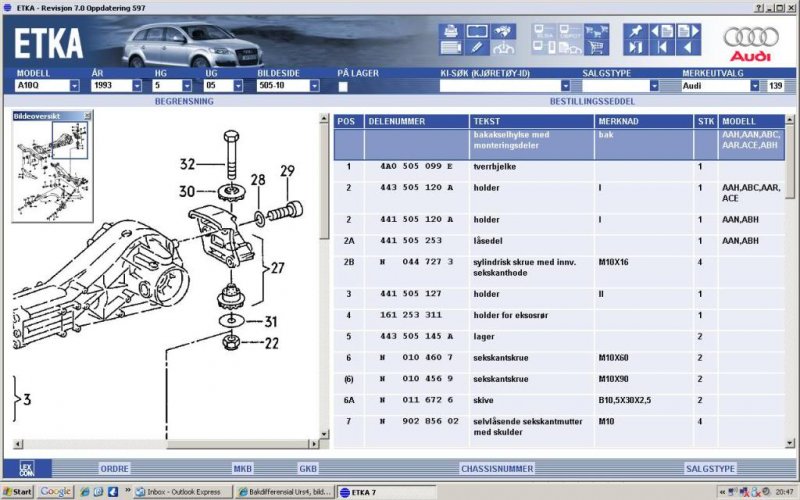Click the pushpin icon
Image resolution: width=800 pixels, height=500 pixels.
click(x=636, y=31)
